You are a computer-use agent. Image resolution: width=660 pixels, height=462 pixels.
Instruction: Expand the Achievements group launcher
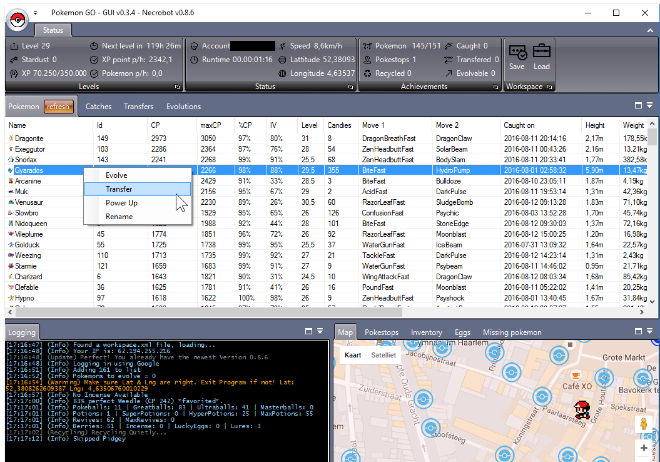(x=495, y=87)
